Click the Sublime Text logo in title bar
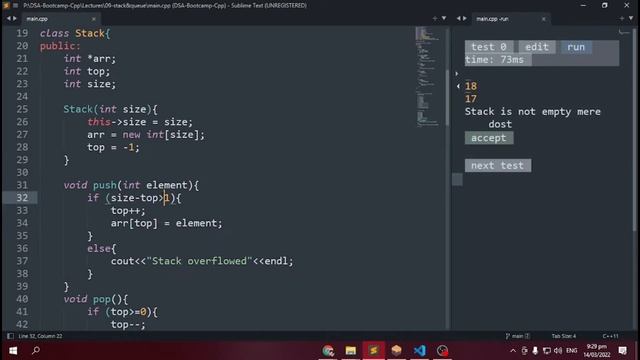The height and width of the screenshot is (360, 640). 6,5
